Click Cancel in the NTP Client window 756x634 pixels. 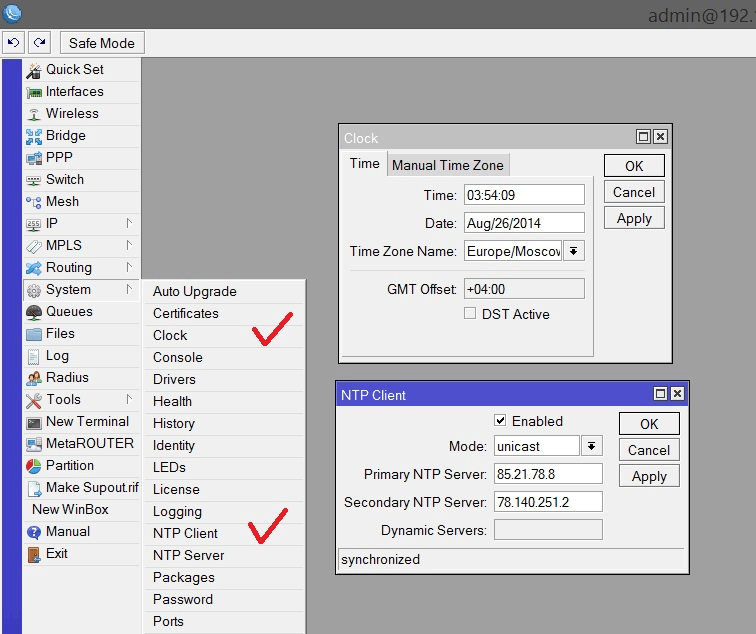pyautogui.click(x=649, y=450)
